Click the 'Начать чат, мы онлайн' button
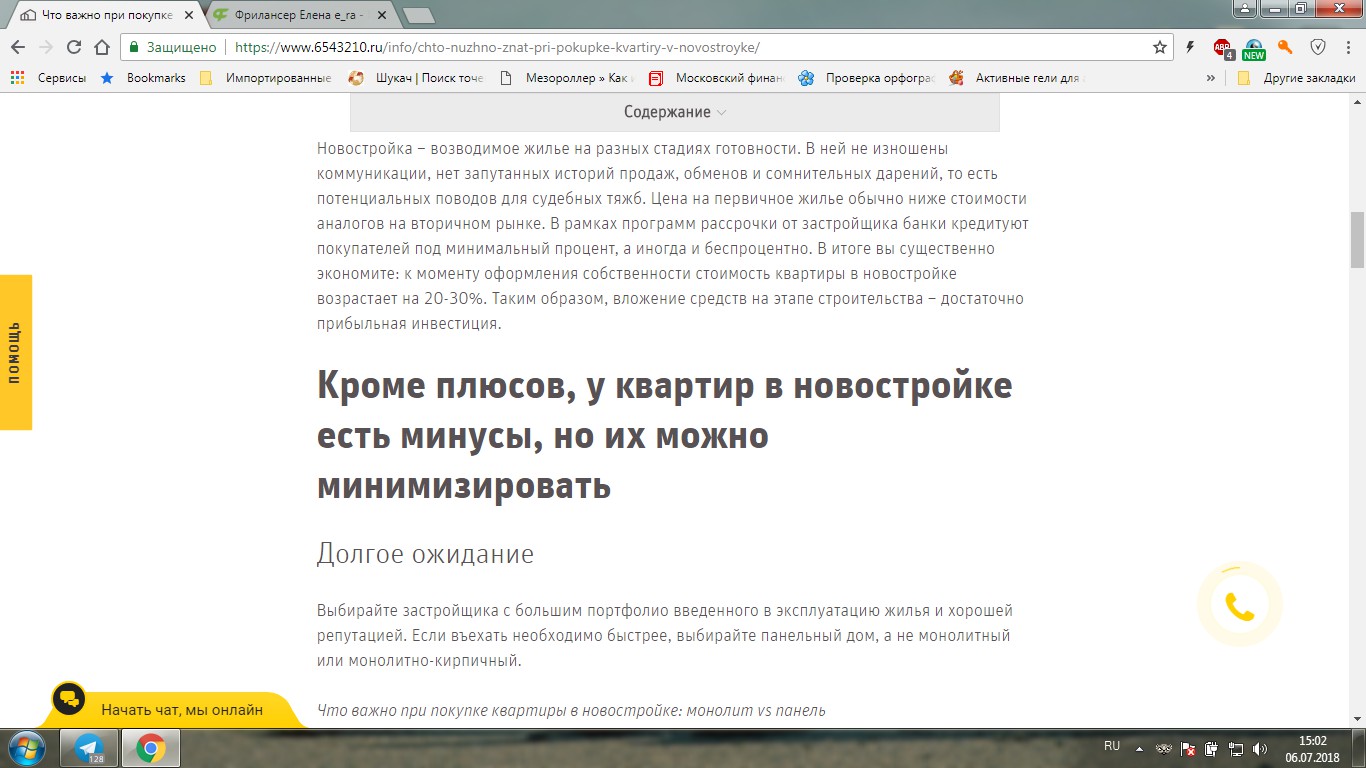Screen dimensions: 1366x768 tap(182, 710)
